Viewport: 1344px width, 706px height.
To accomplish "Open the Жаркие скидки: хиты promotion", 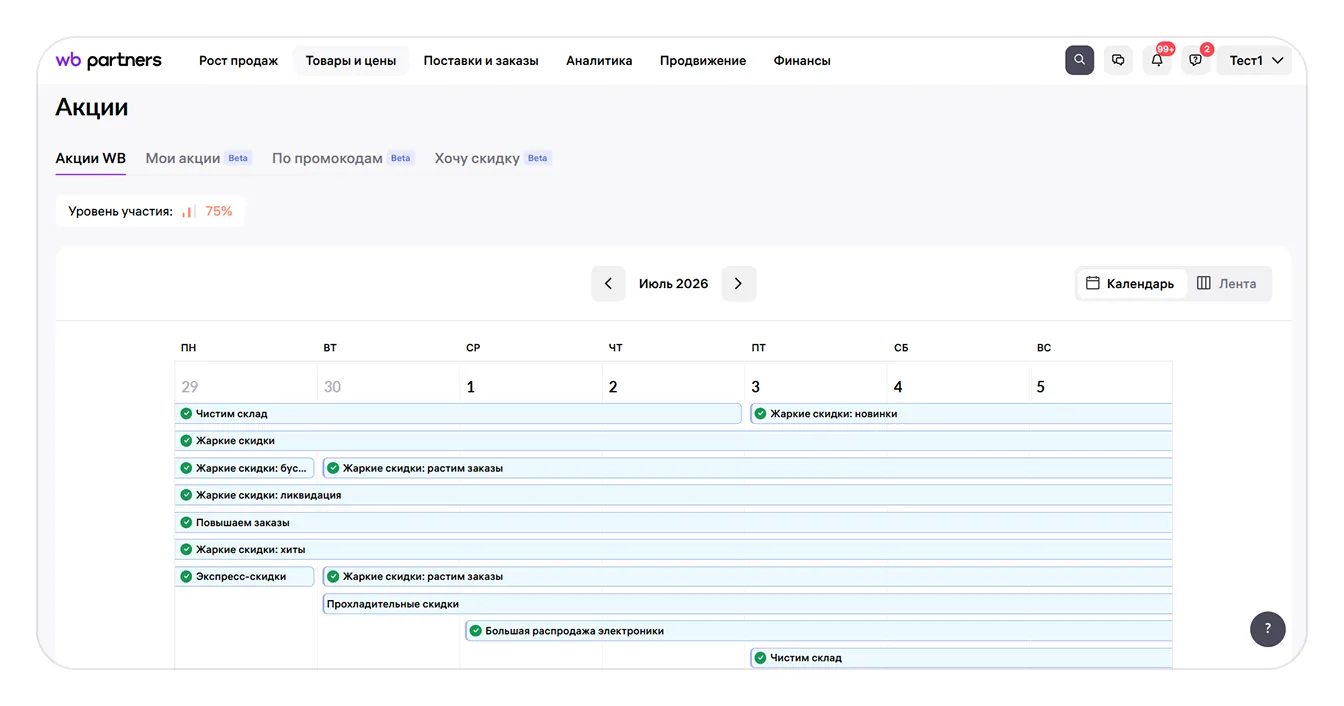I will pos(673,549).
